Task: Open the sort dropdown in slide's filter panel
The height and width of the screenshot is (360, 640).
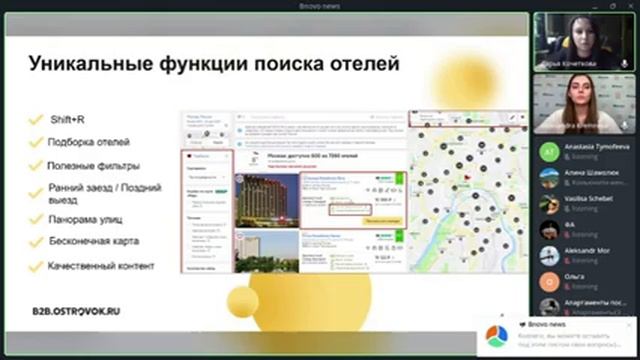Action: (207, 177)
